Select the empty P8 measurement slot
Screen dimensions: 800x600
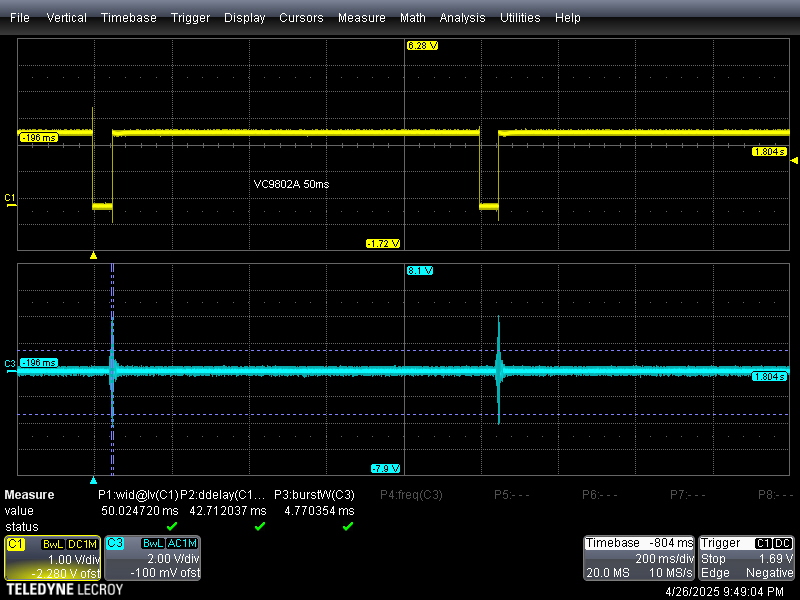pyautogui.click(x=776, y=495)
